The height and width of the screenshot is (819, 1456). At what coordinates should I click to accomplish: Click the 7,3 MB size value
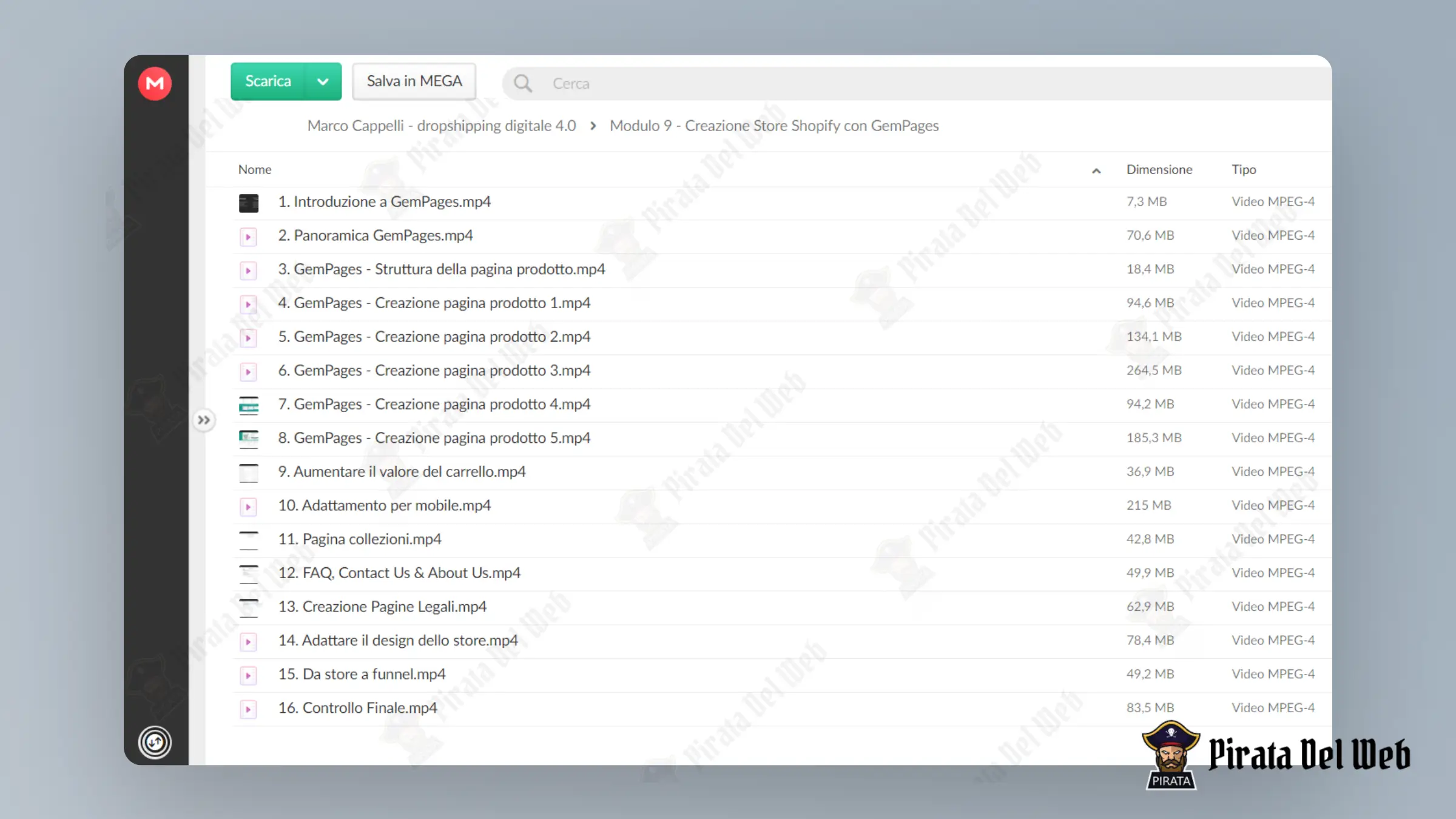click(x=1147, y=201)
